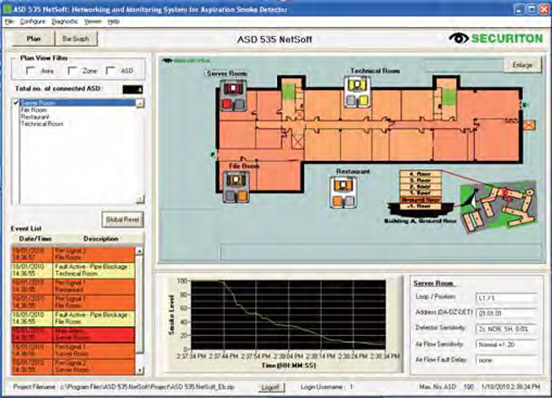Viewport: 552px width, 398px height.
Task: Select Technical Room in the ASD list
Action: pos(42,124)
